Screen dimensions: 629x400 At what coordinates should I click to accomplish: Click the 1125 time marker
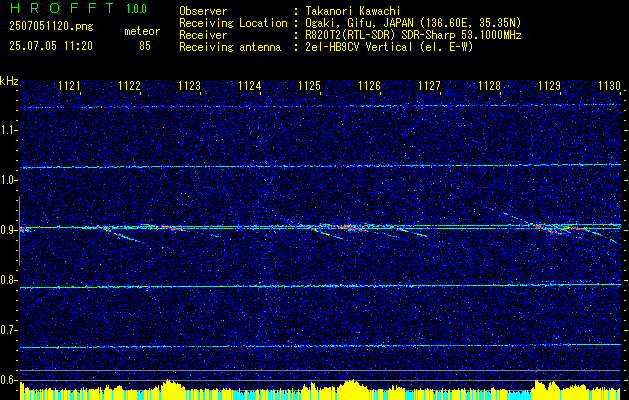[x=310, y=85]
